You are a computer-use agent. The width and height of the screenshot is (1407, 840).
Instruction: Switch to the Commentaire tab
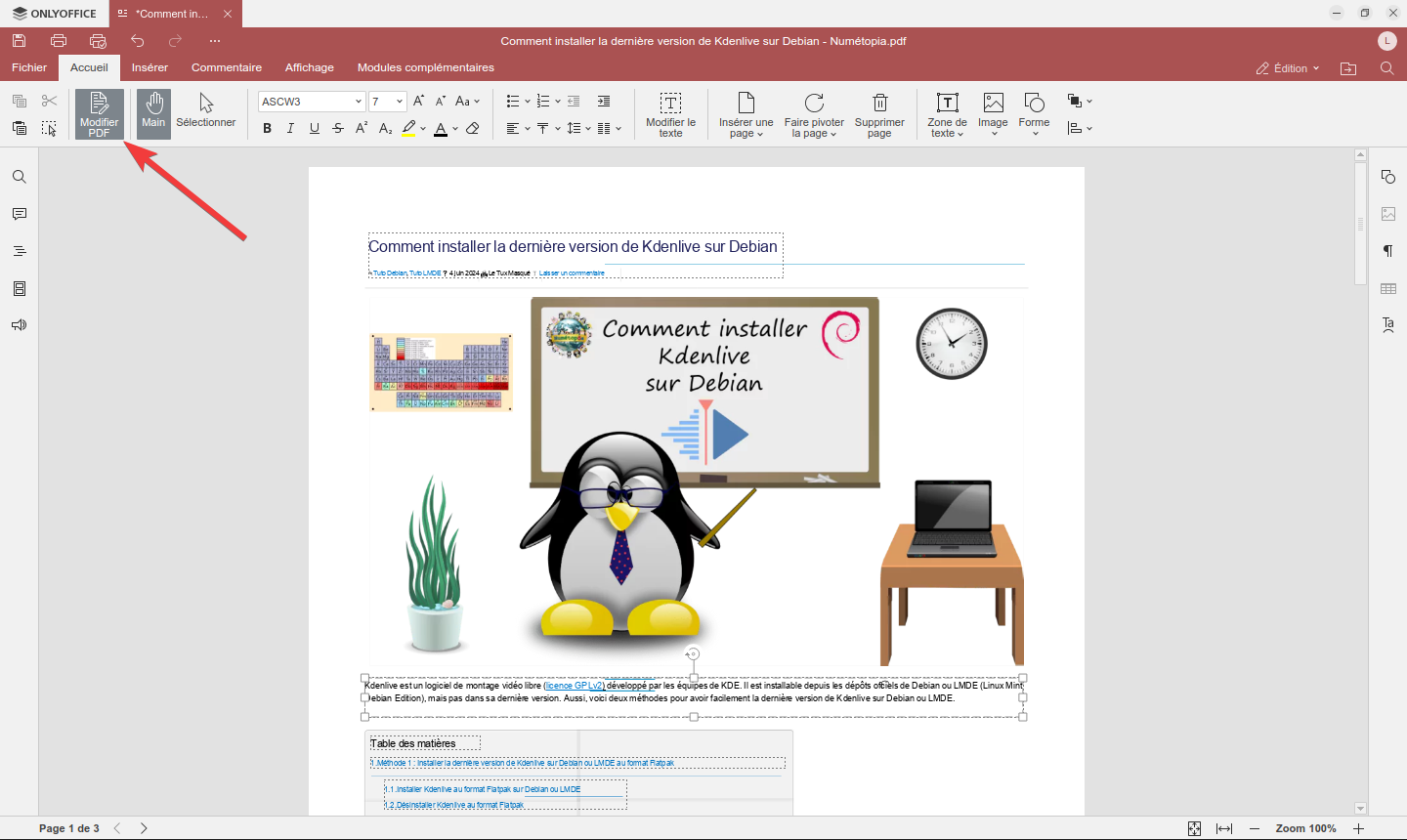pyautogui.click(x=227, y=67)
